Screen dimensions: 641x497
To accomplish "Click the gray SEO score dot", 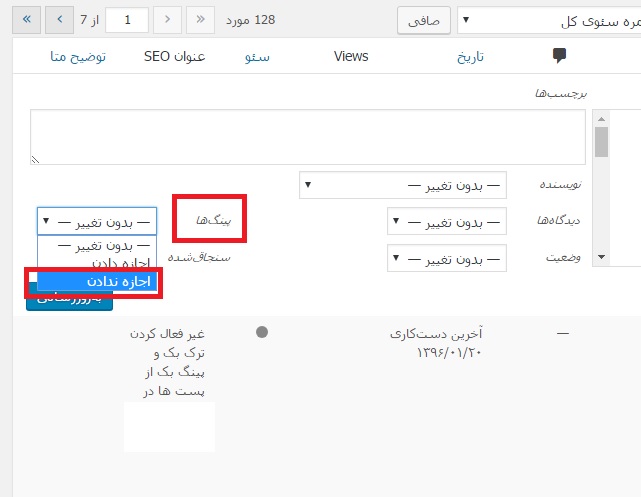I will coord(262,332).
